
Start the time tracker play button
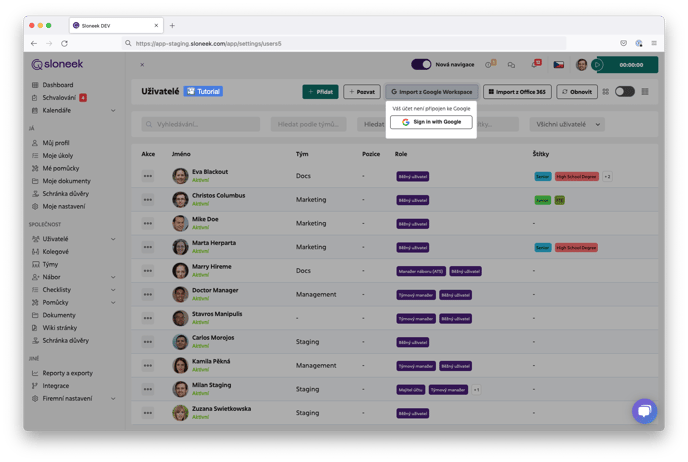(597, 65)
